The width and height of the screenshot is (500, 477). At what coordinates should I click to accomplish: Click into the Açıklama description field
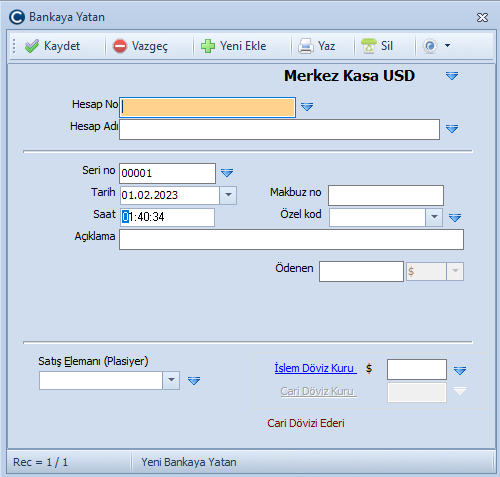click(291, 239)
